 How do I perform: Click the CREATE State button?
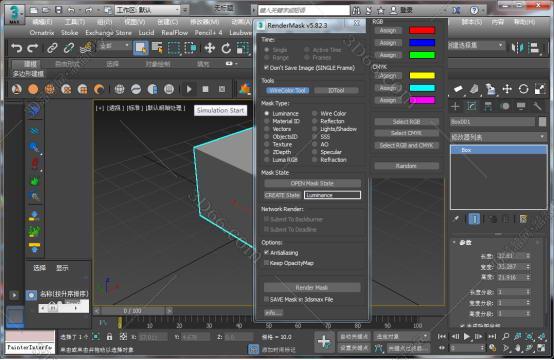coord(282,195)
